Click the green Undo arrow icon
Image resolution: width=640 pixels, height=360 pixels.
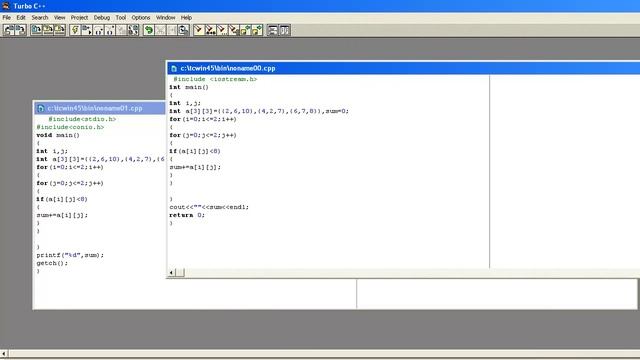[149, 30]
